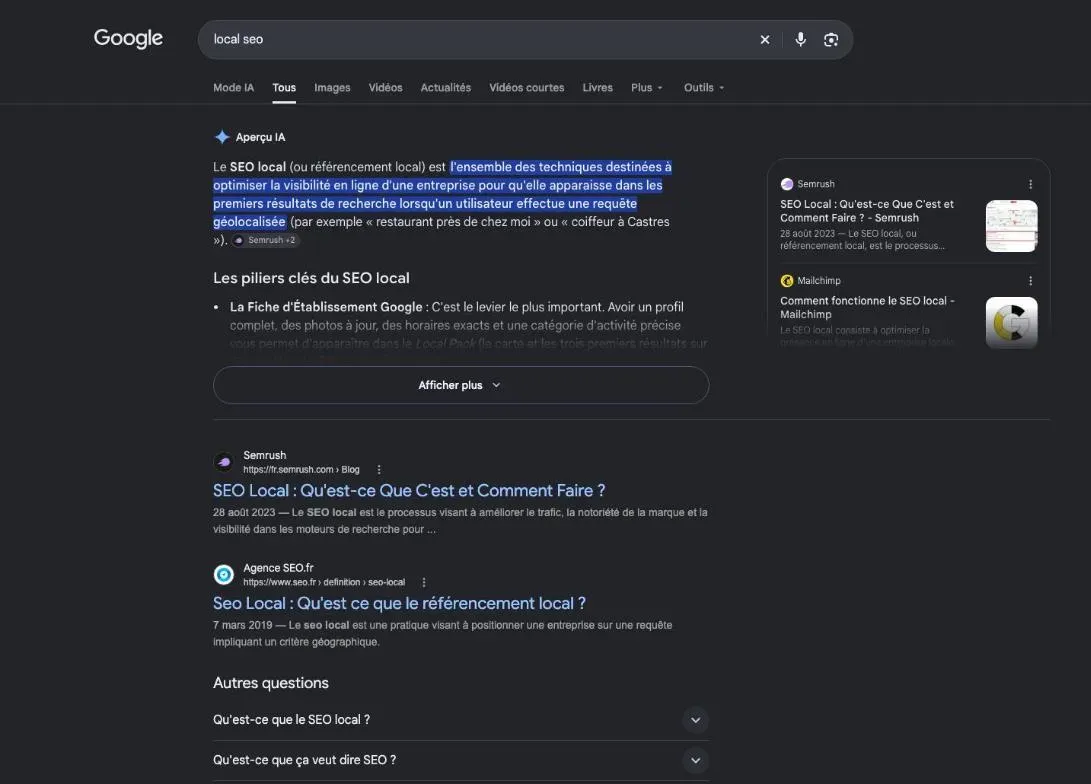Start voice search with the microphone icon
The image size is (1091, 784).
801,40
